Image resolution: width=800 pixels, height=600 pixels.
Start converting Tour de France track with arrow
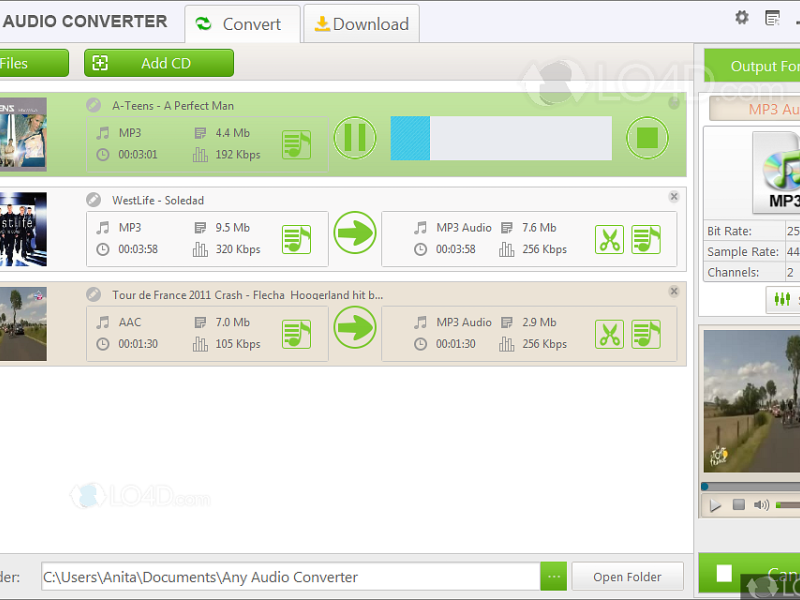click(x=355, y=328)
